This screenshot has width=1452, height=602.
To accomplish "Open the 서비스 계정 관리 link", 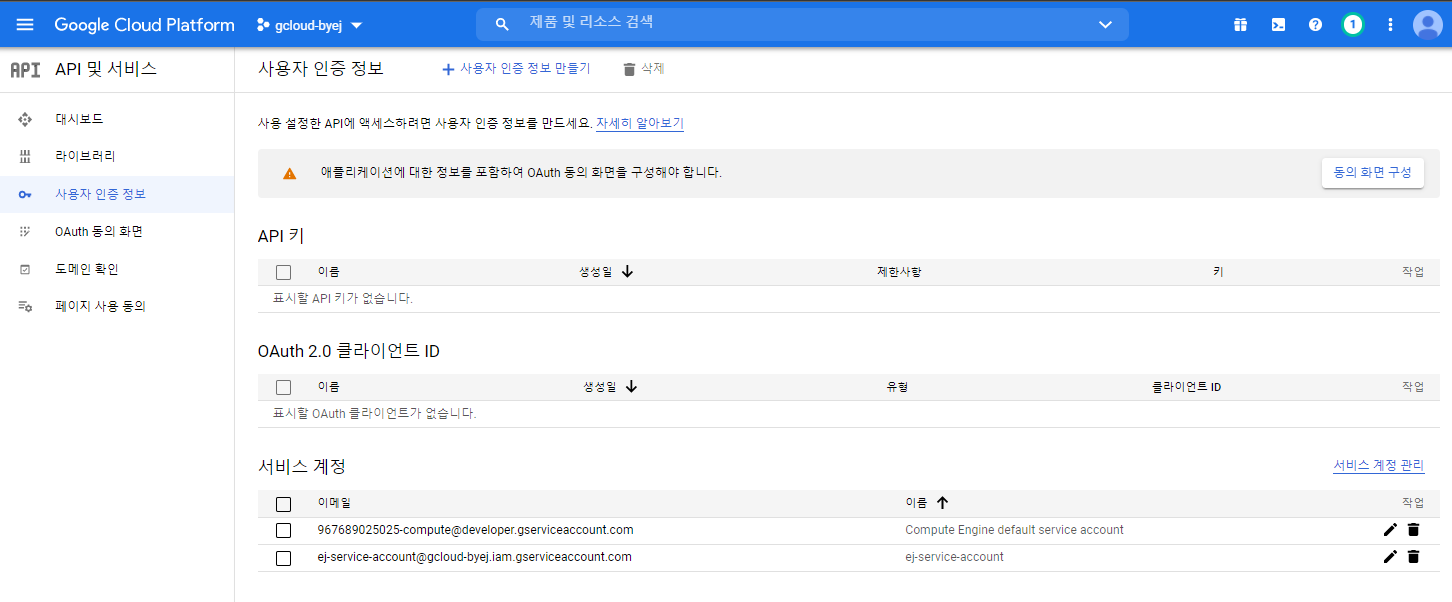I will pyautogui.click(x=1378, y=466).
